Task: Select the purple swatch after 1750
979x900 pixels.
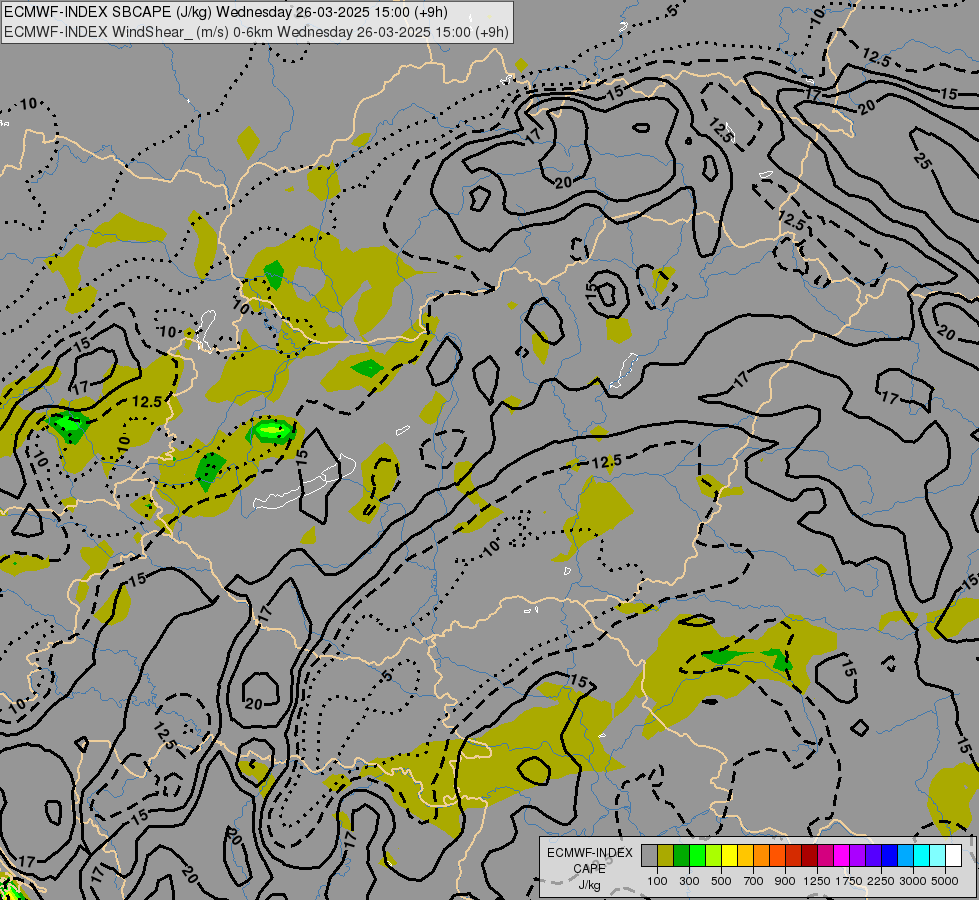Action: click(858, 856)
